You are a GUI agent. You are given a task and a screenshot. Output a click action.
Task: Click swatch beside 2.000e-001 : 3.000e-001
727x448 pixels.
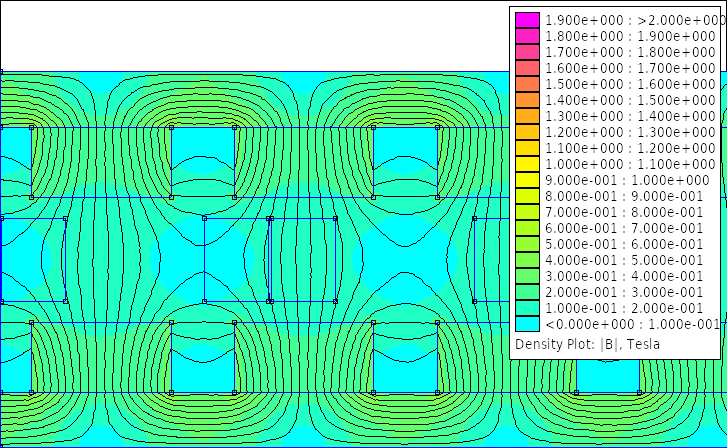[x=527, y=292]
